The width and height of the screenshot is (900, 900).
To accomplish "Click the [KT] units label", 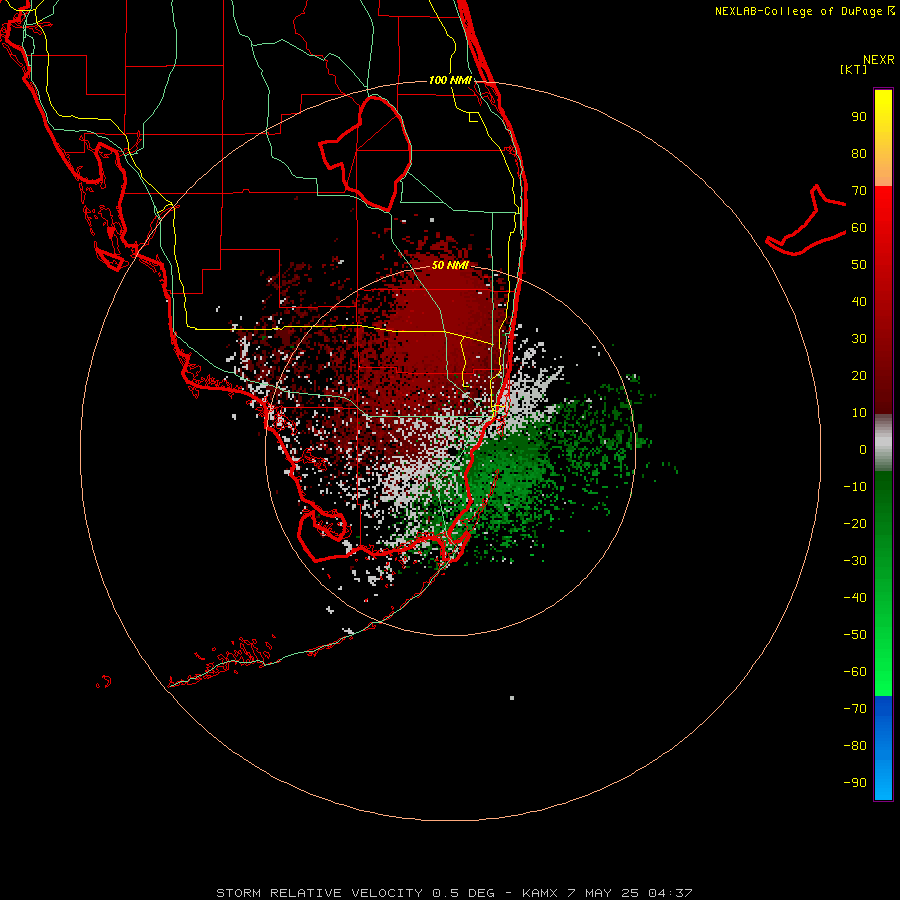I will pos(854,69).
